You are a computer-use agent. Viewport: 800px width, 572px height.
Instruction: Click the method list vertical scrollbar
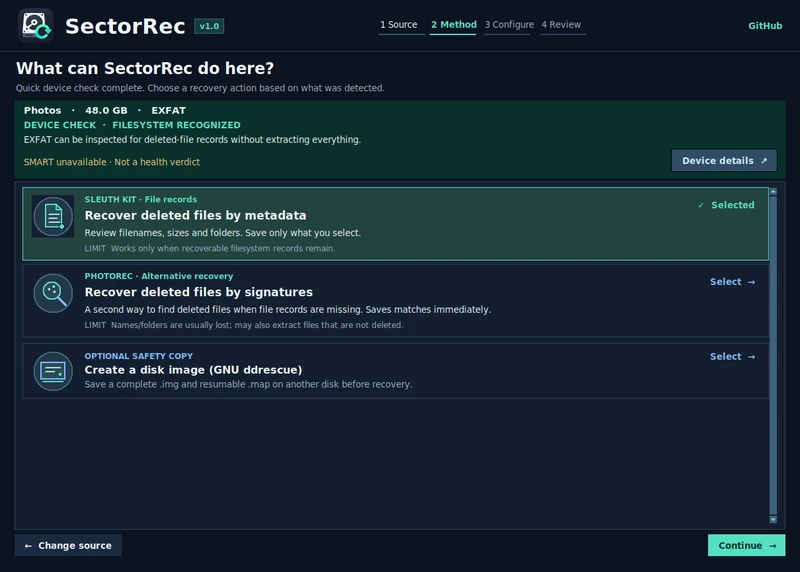point(773,355)
